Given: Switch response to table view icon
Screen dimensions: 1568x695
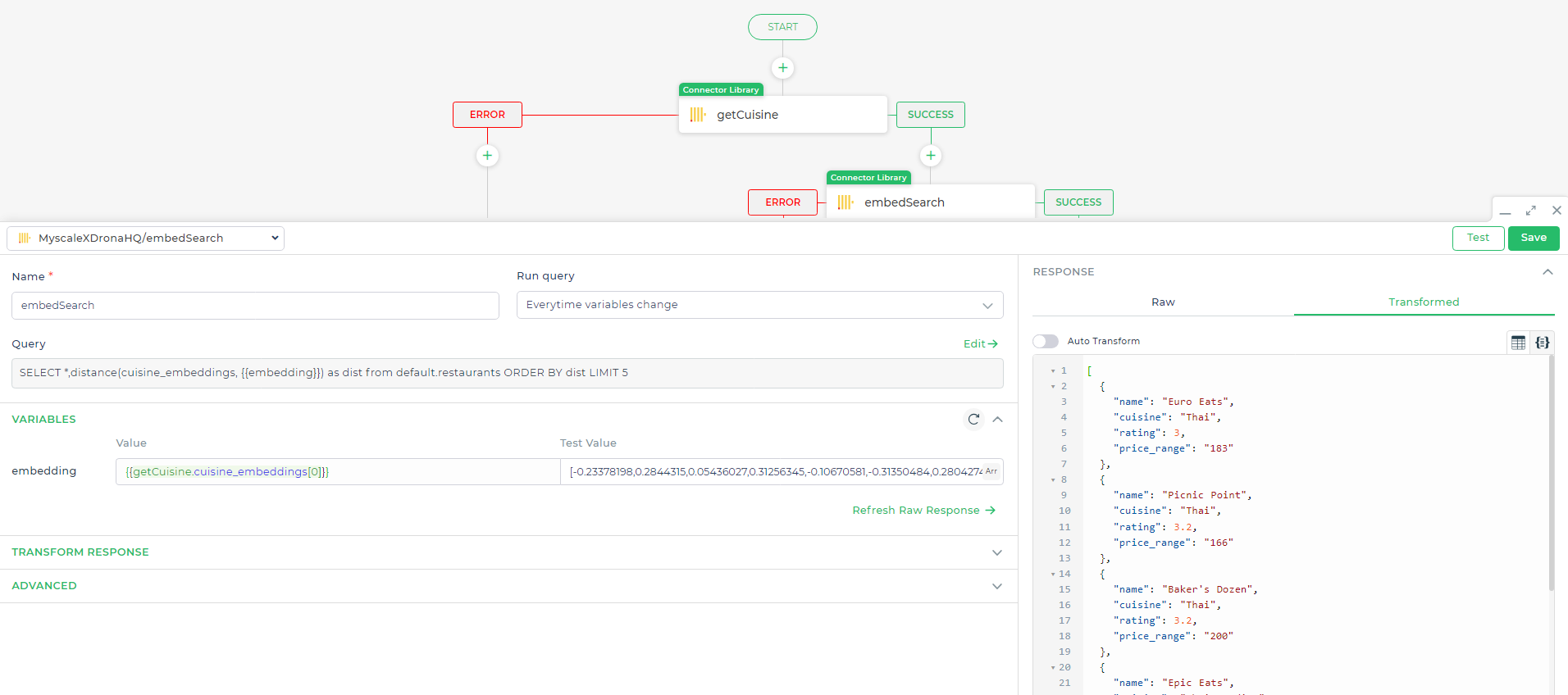Looking at the screenshot, I should (x=1518, y=343).
